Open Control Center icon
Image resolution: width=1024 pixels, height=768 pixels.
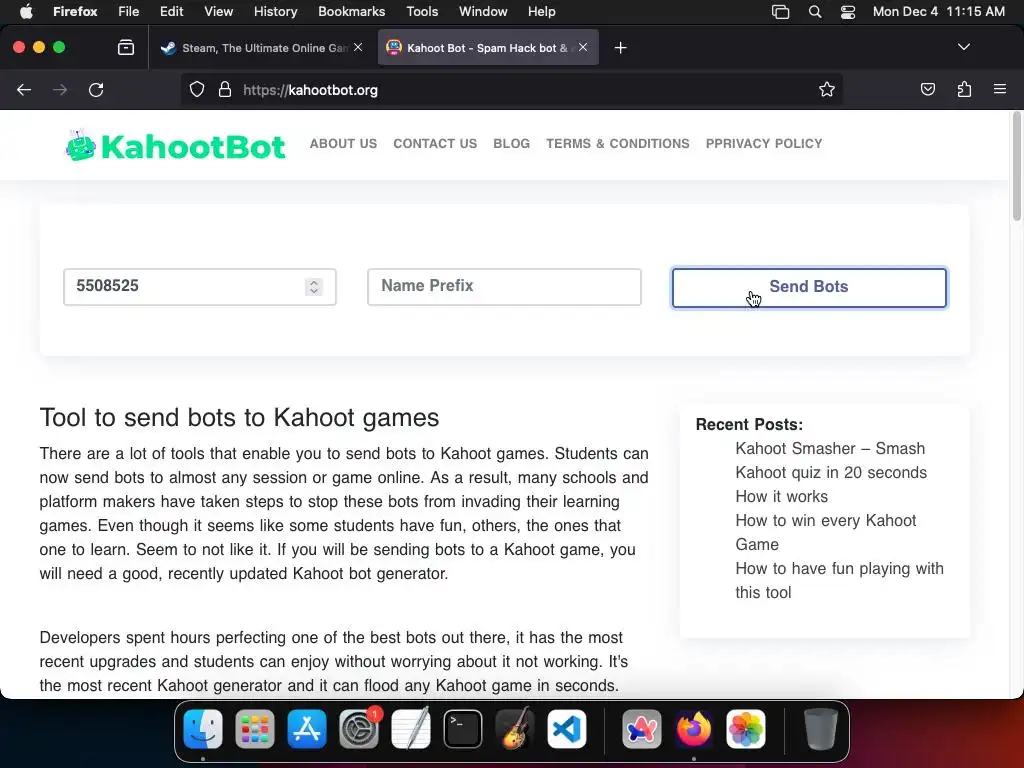(x=848, y=12)
